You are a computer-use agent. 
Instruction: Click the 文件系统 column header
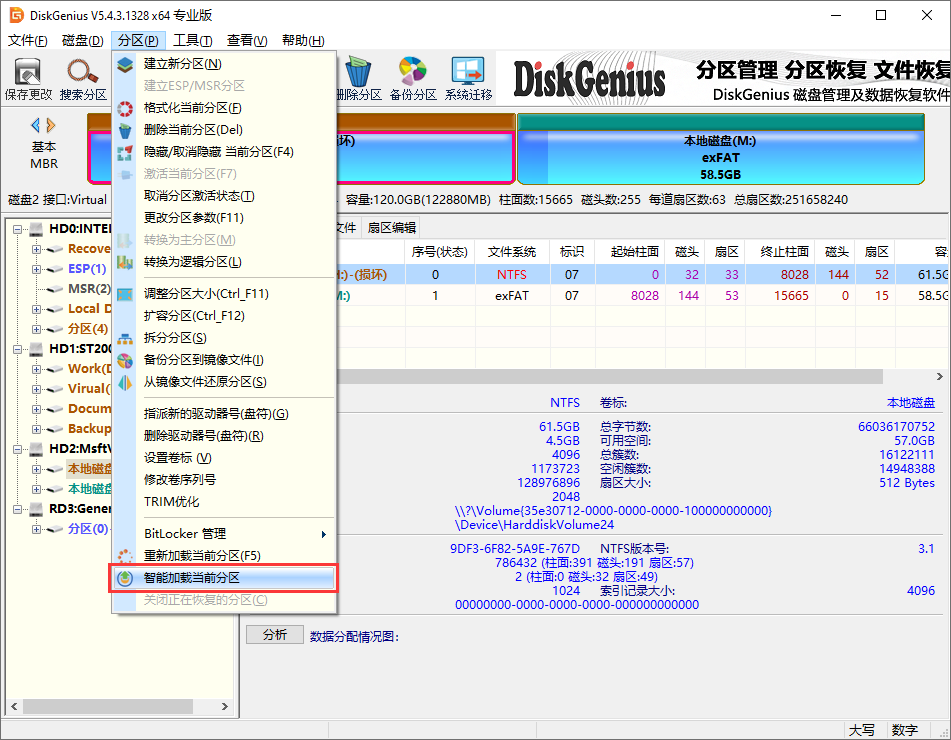(512, 252)
